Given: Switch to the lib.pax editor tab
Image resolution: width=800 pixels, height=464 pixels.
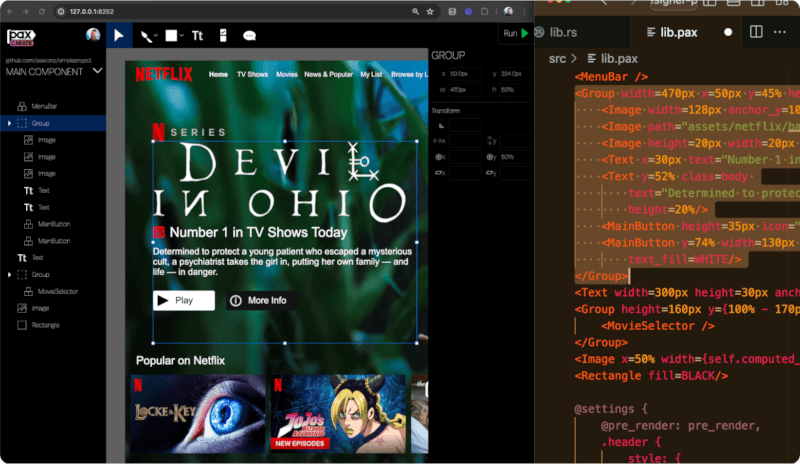Looking at the screenshot, I should click(679, 33).
